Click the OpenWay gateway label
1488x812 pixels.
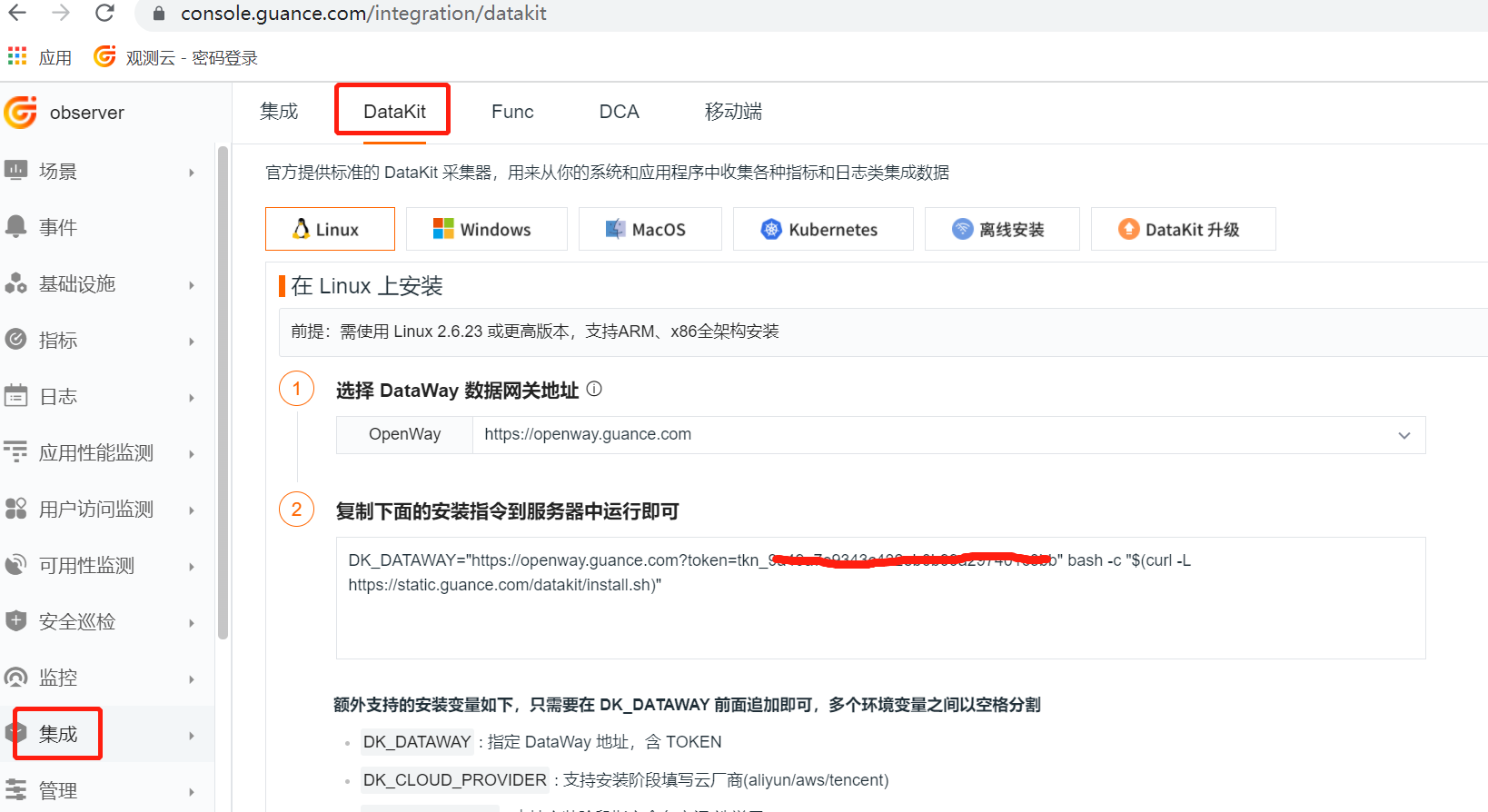[x=404, y=434]
